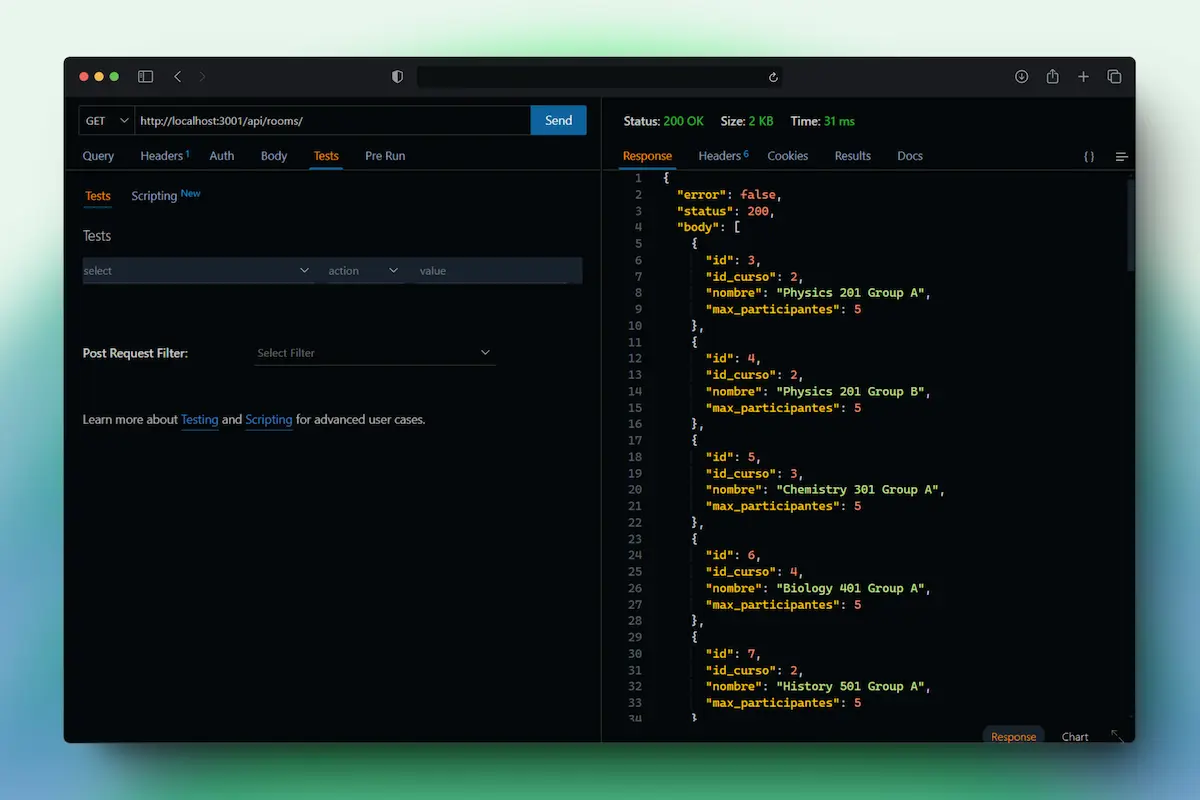Open response Headers tab

coord(723,156)
